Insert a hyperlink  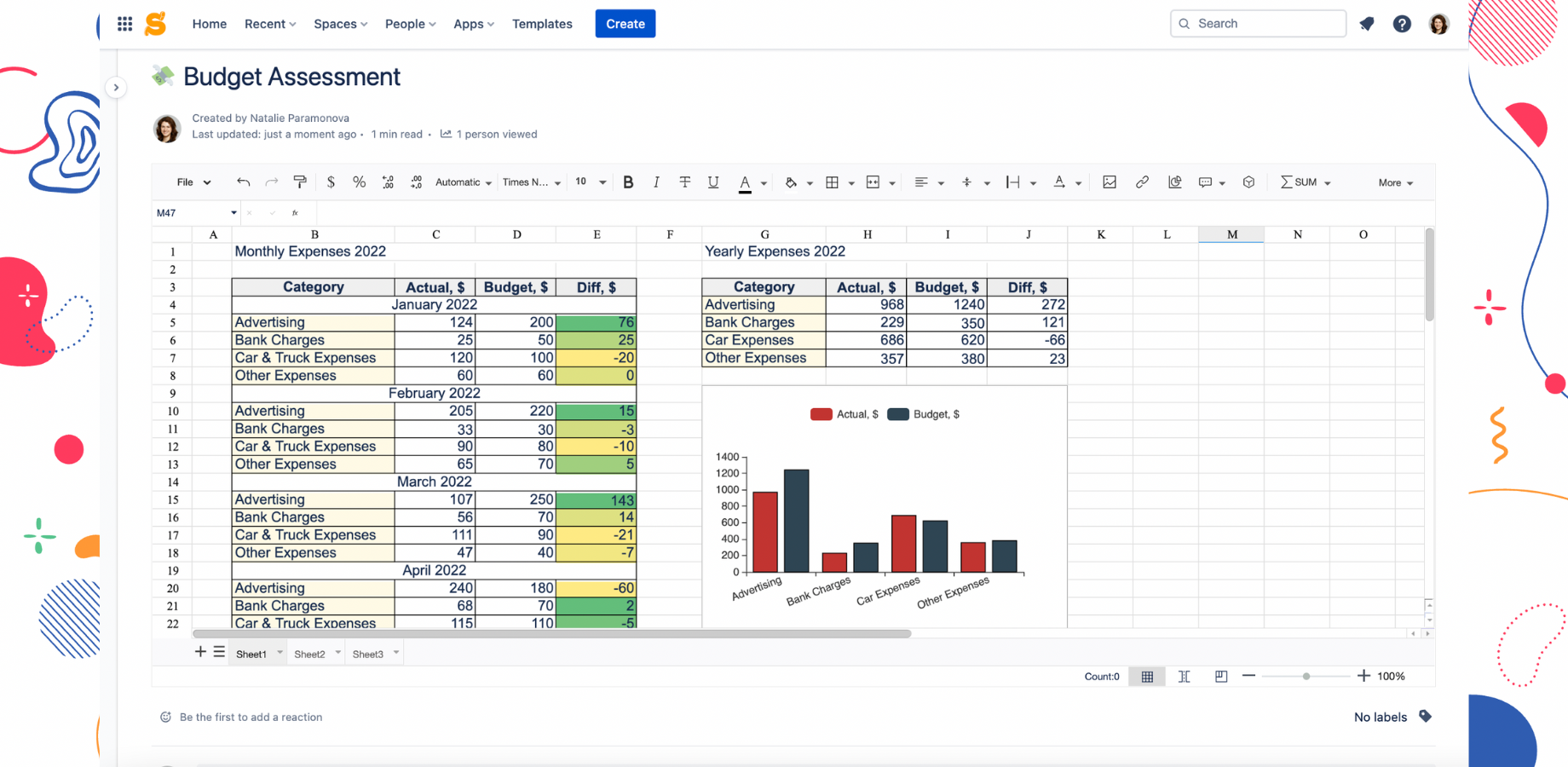pos(1142,182)
